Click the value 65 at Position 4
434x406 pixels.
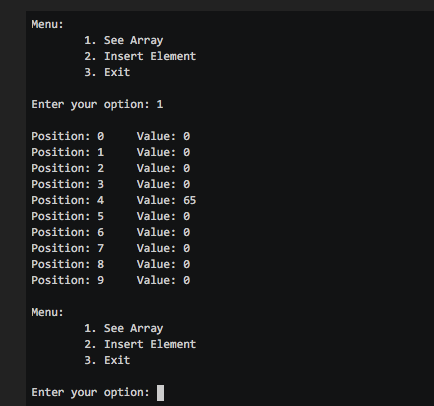coord(190,200)
